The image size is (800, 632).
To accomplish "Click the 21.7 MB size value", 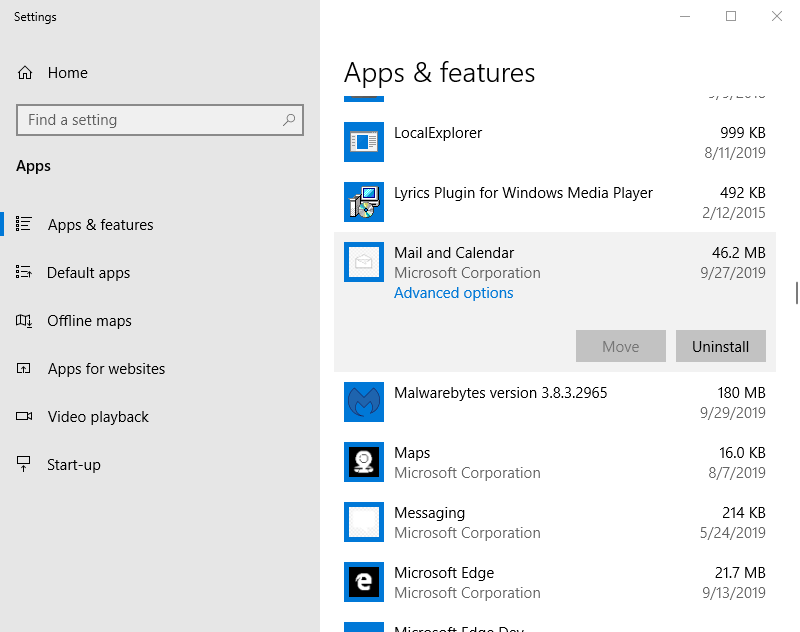I will (740, 573).
